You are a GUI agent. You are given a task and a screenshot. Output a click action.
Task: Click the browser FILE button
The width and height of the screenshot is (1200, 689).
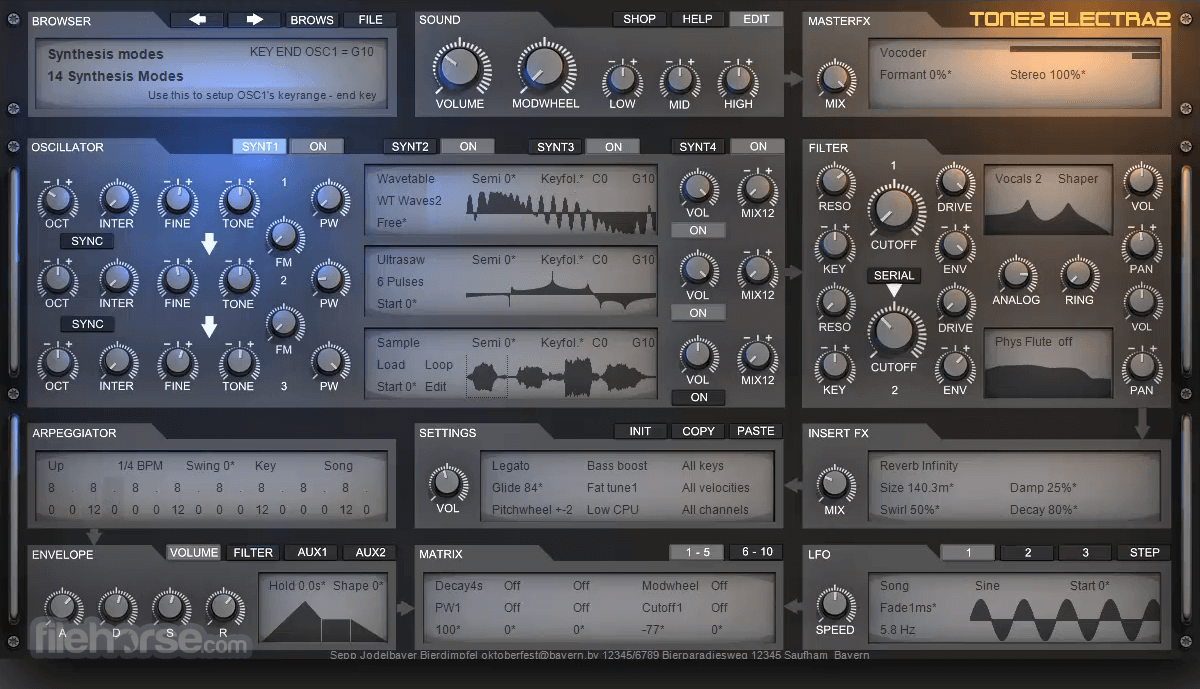370,19
